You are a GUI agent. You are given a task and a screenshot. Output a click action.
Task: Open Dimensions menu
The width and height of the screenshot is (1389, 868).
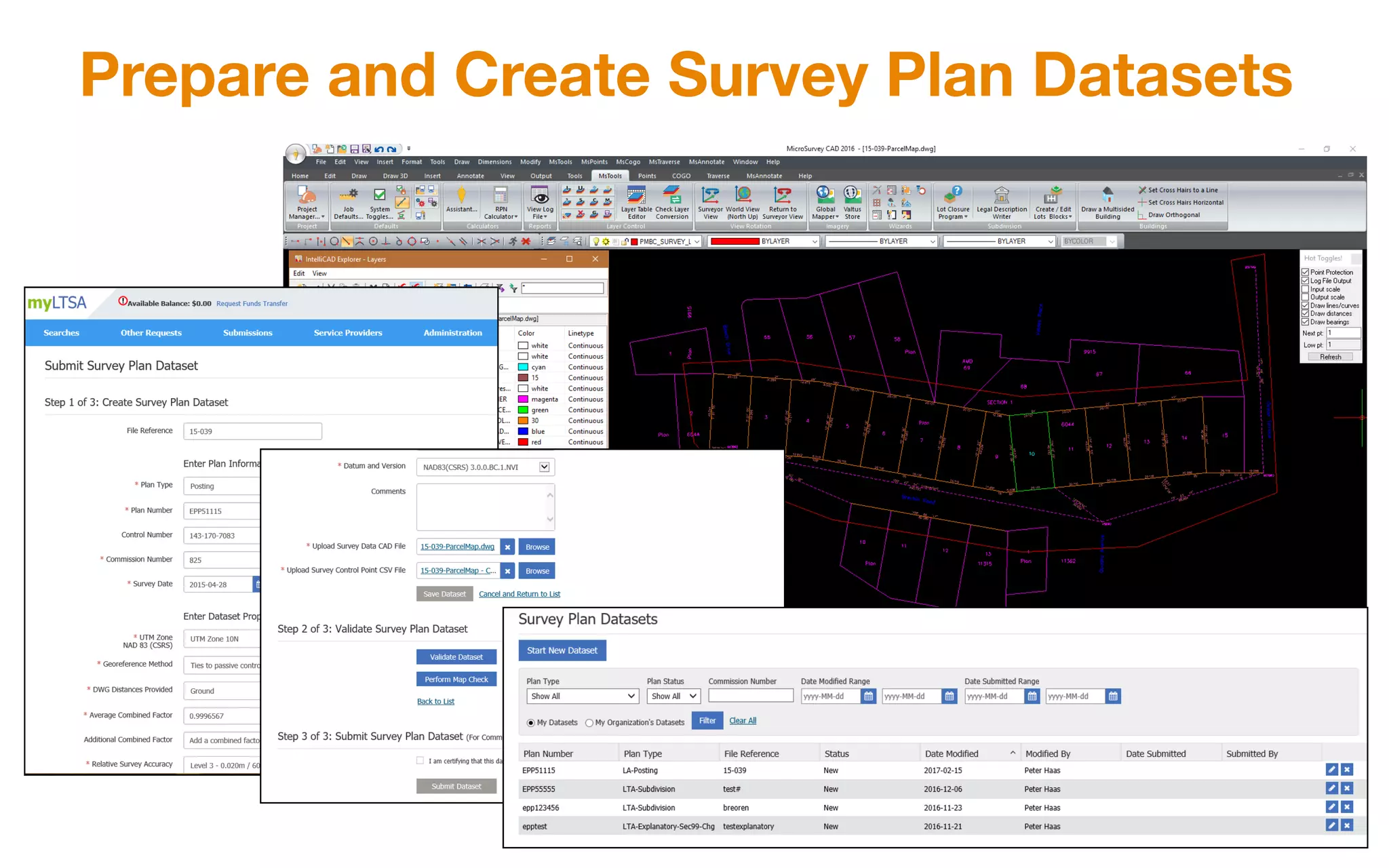point(494,162)
